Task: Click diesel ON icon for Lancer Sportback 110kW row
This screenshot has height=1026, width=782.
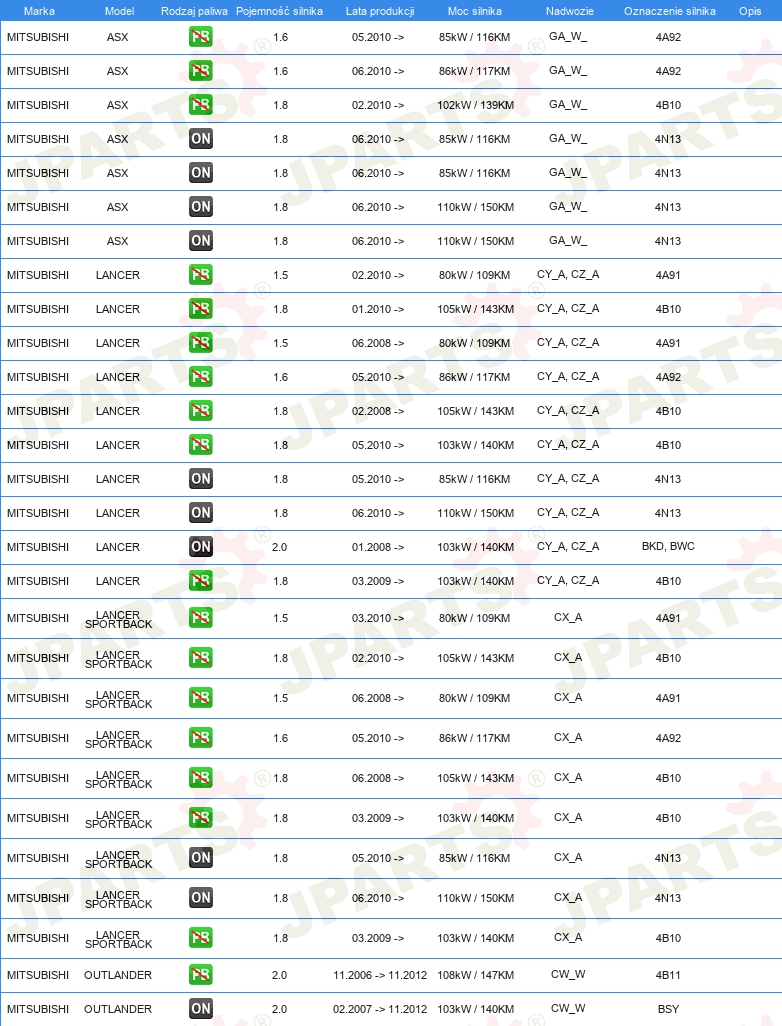Action: pos(200,898)
